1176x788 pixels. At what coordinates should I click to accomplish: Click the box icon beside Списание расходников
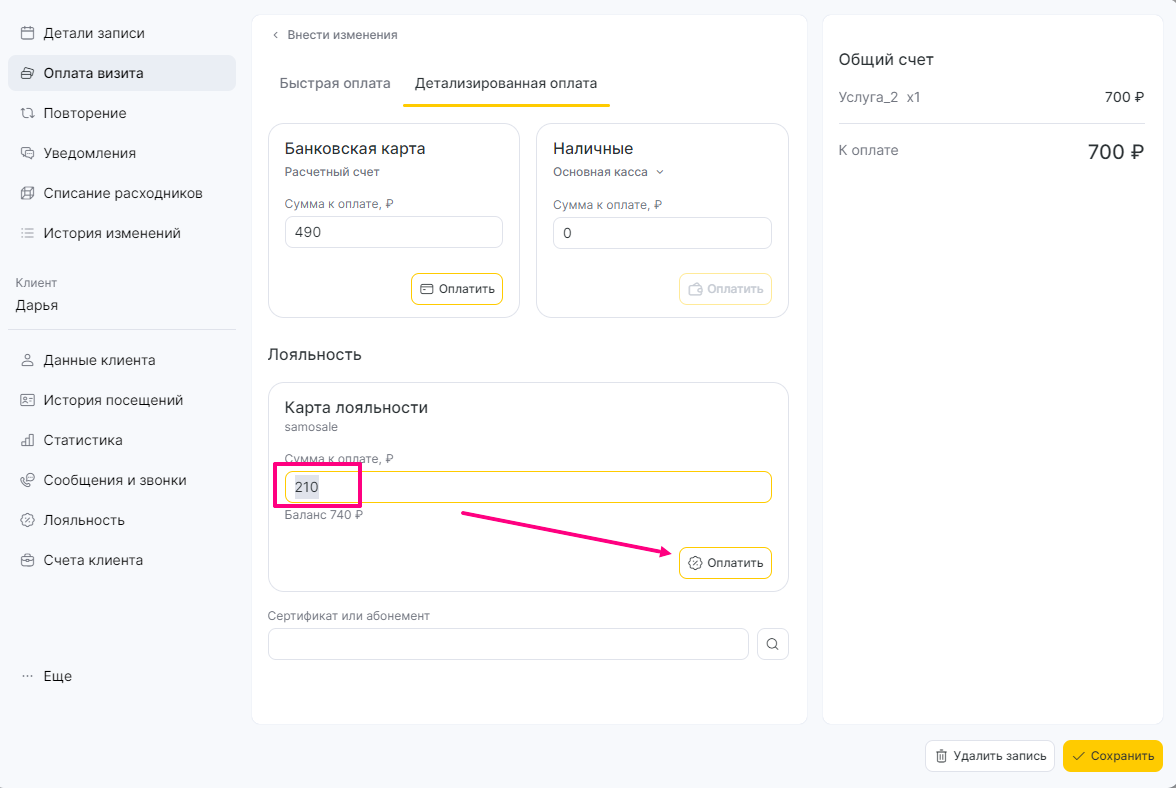pyautogui.click(x=28, y=193)
